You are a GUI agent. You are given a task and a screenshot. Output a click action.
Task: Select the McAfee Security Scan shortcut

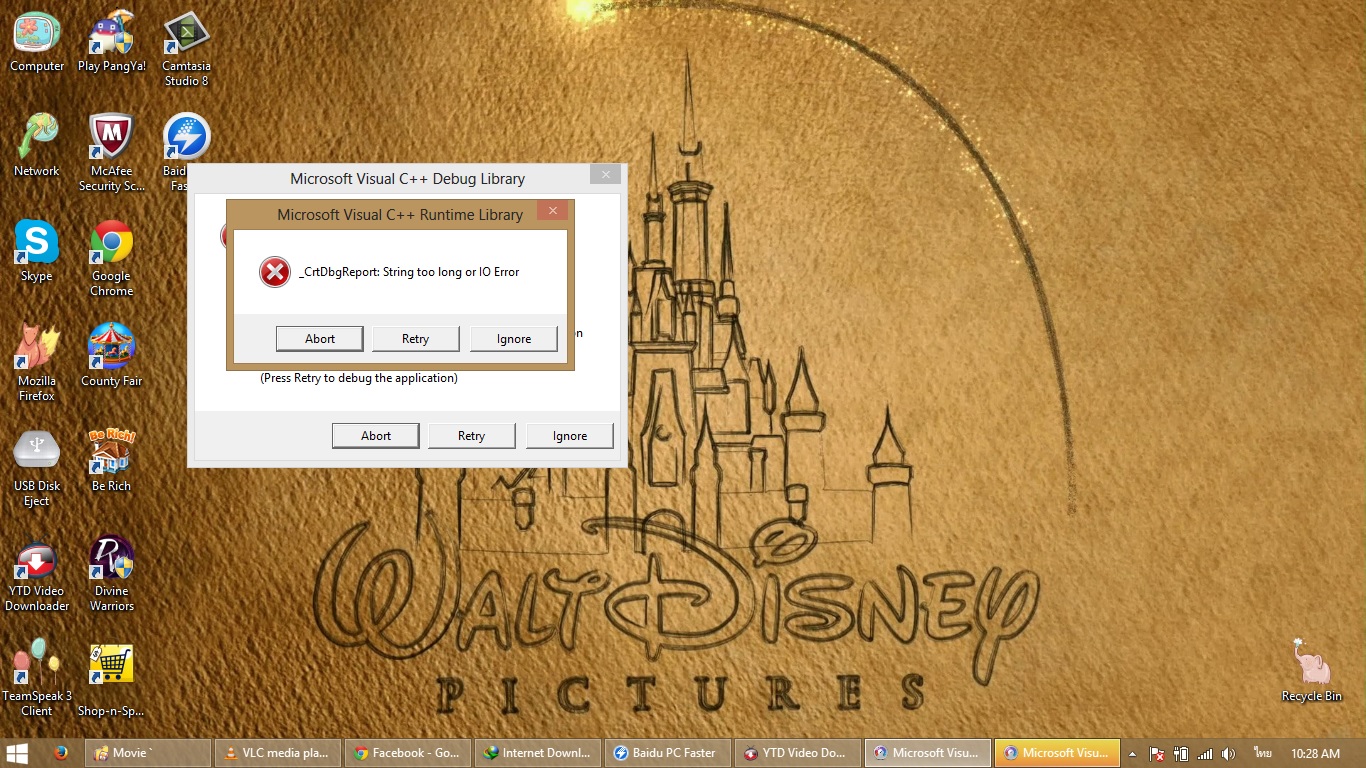(x=112, y=152)
